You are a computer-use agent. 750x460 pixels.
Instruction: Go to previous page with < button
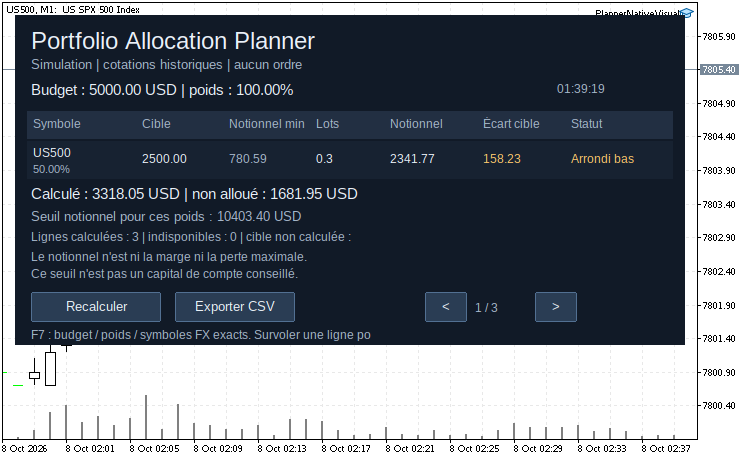(x=446, y=307)
